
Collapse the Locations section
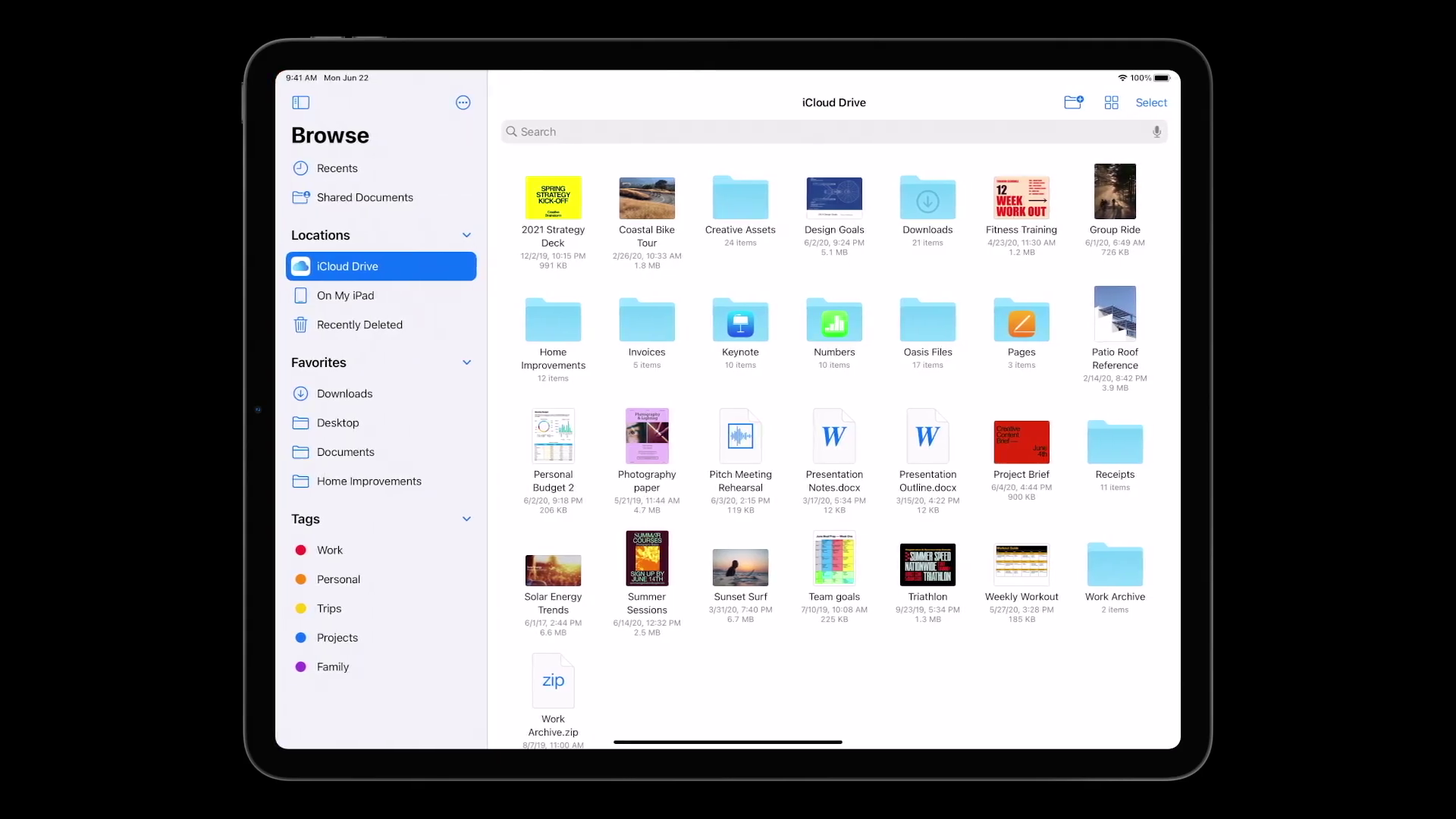click(x=467, y=235)
